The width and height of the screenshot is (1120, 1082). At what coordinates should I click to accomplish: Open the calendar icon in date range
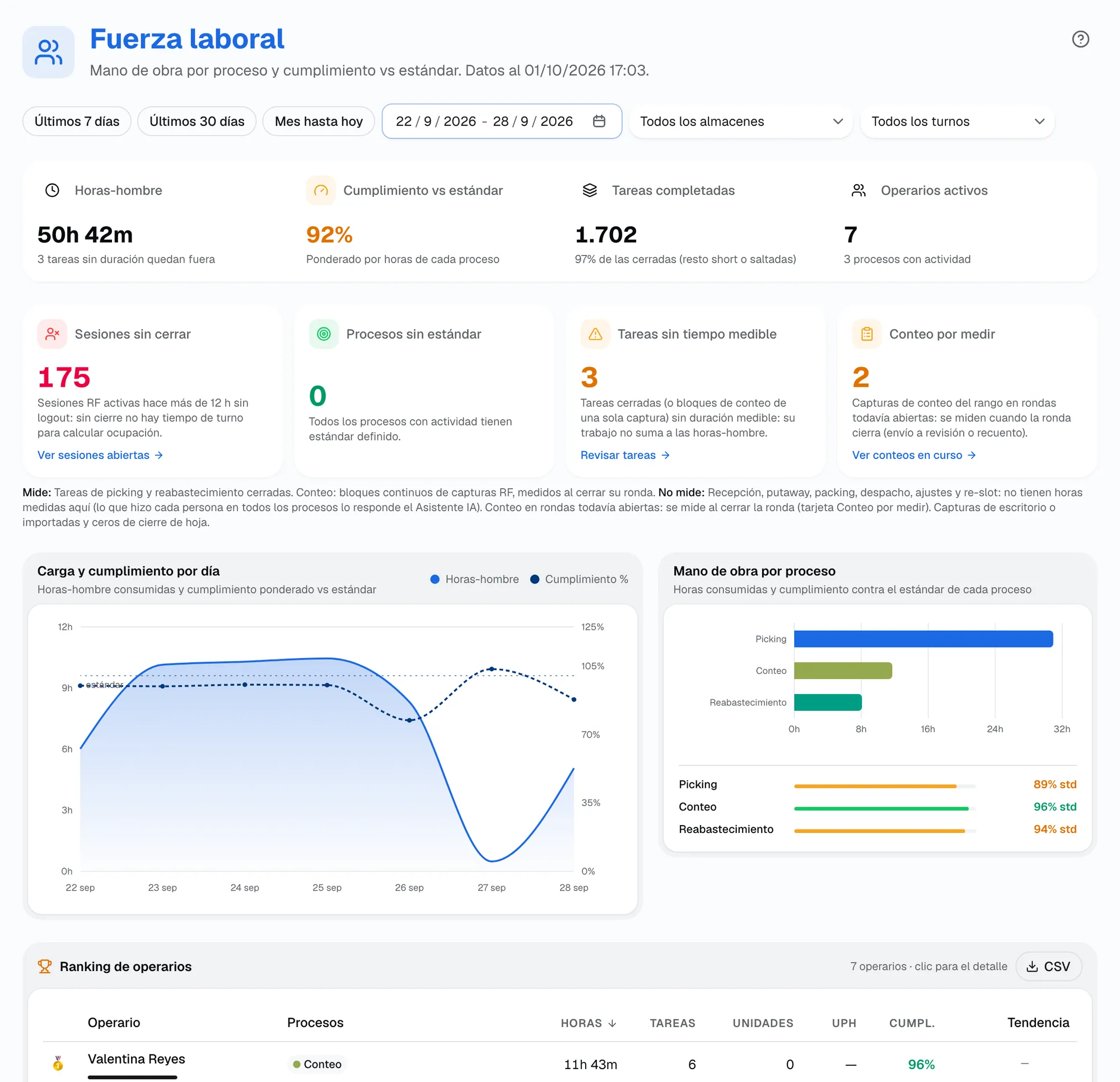click(x=599, y=121)
